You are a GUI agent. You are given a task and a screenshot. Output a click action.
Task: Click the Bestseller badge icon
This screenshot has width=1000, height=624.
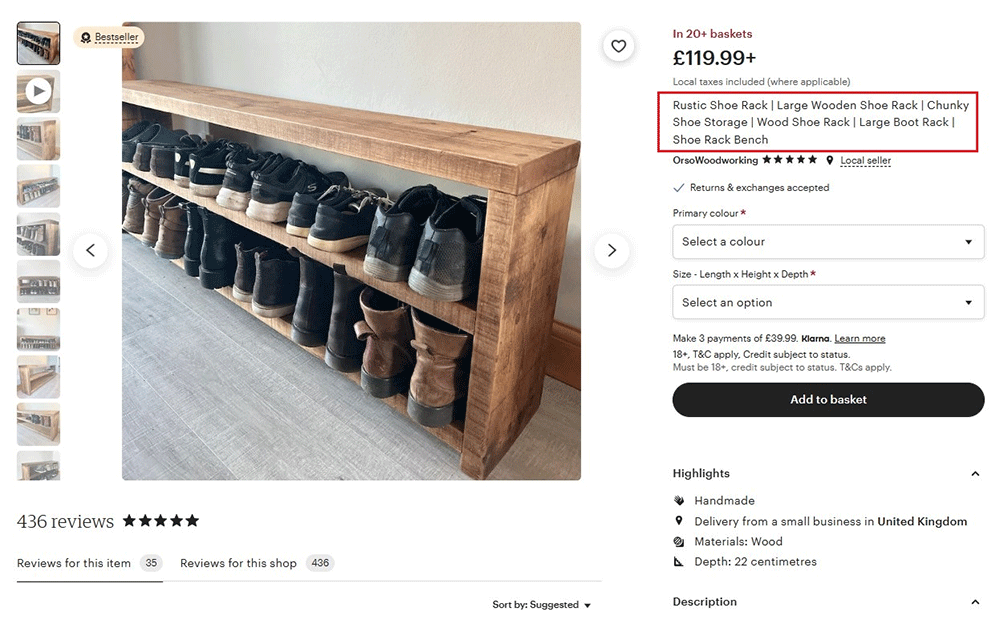86,38
